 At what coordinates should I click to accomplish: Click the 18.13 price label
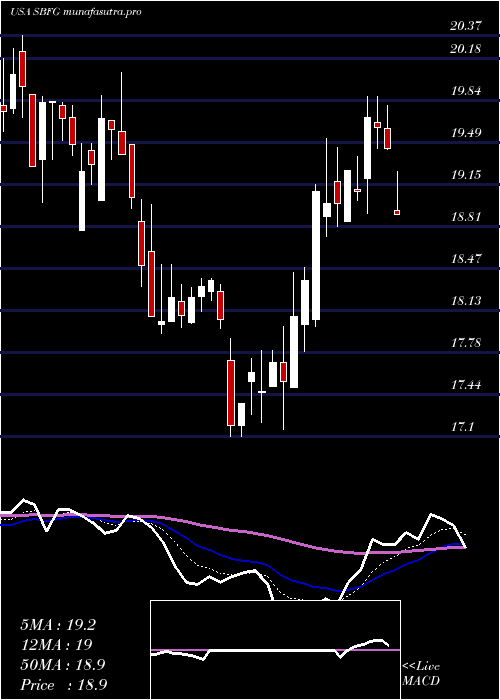pyautogui.click(x=466, y=300)
